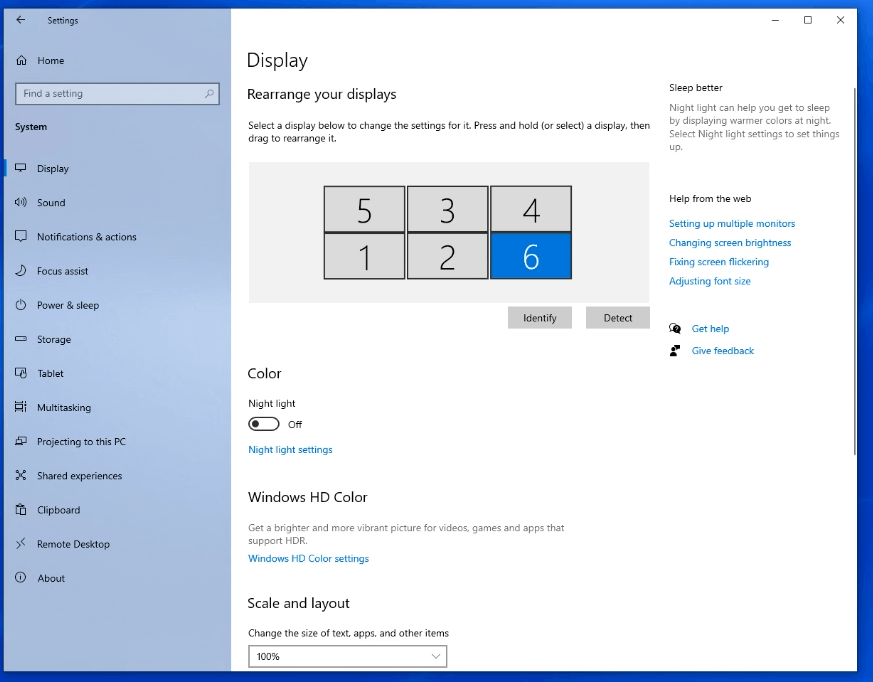Click the Shared experiences icon

coord(21,475)
